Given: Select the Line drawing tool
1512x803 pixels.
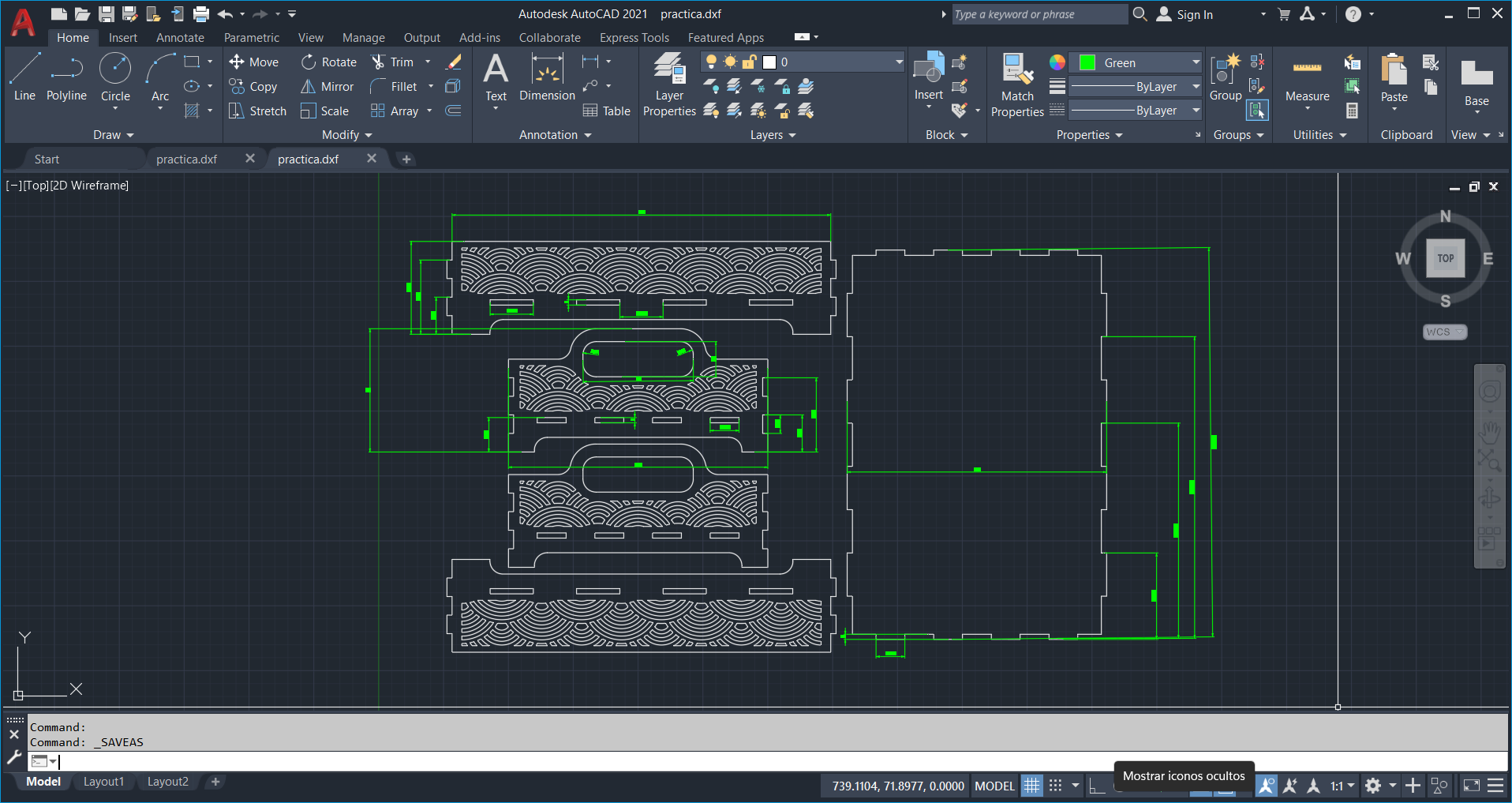Looking at the screenshot, I should 24,77.
